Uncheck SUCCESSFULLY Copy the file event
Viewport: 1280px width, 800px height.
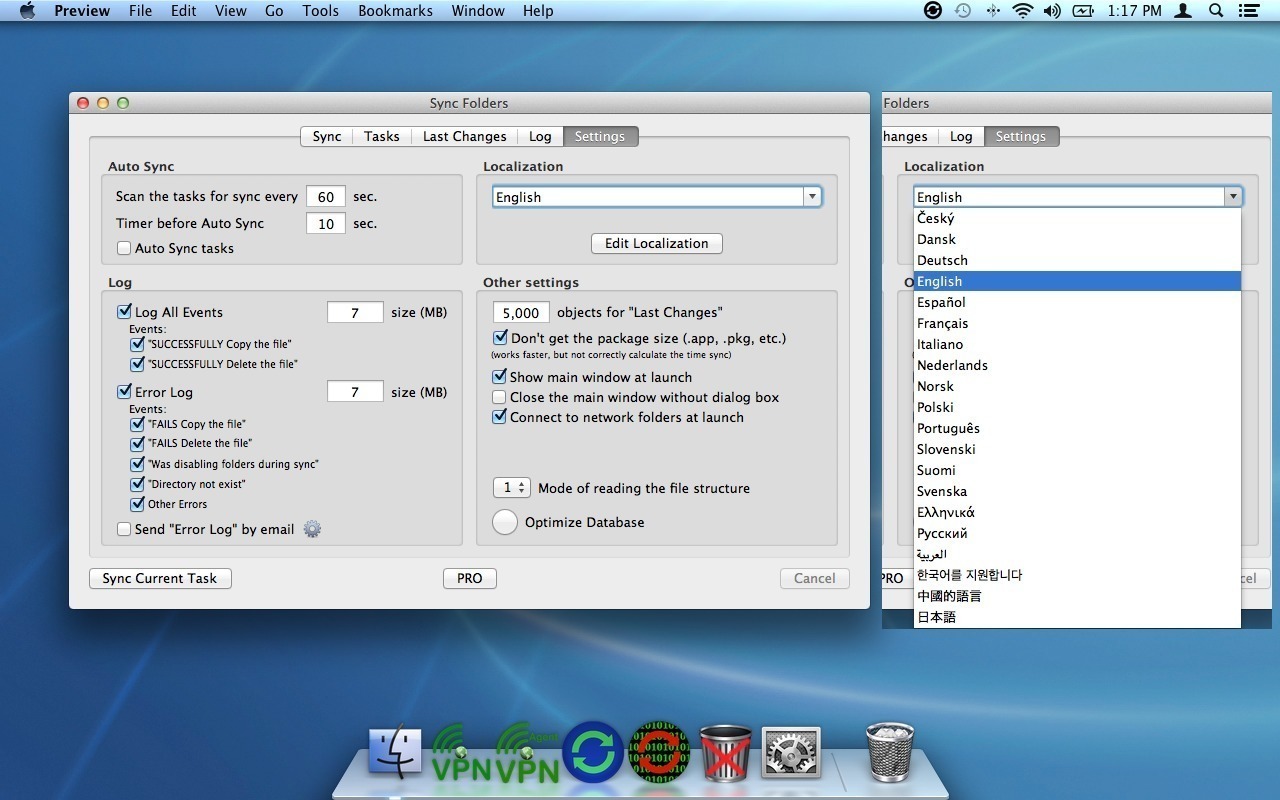(137, 343)
